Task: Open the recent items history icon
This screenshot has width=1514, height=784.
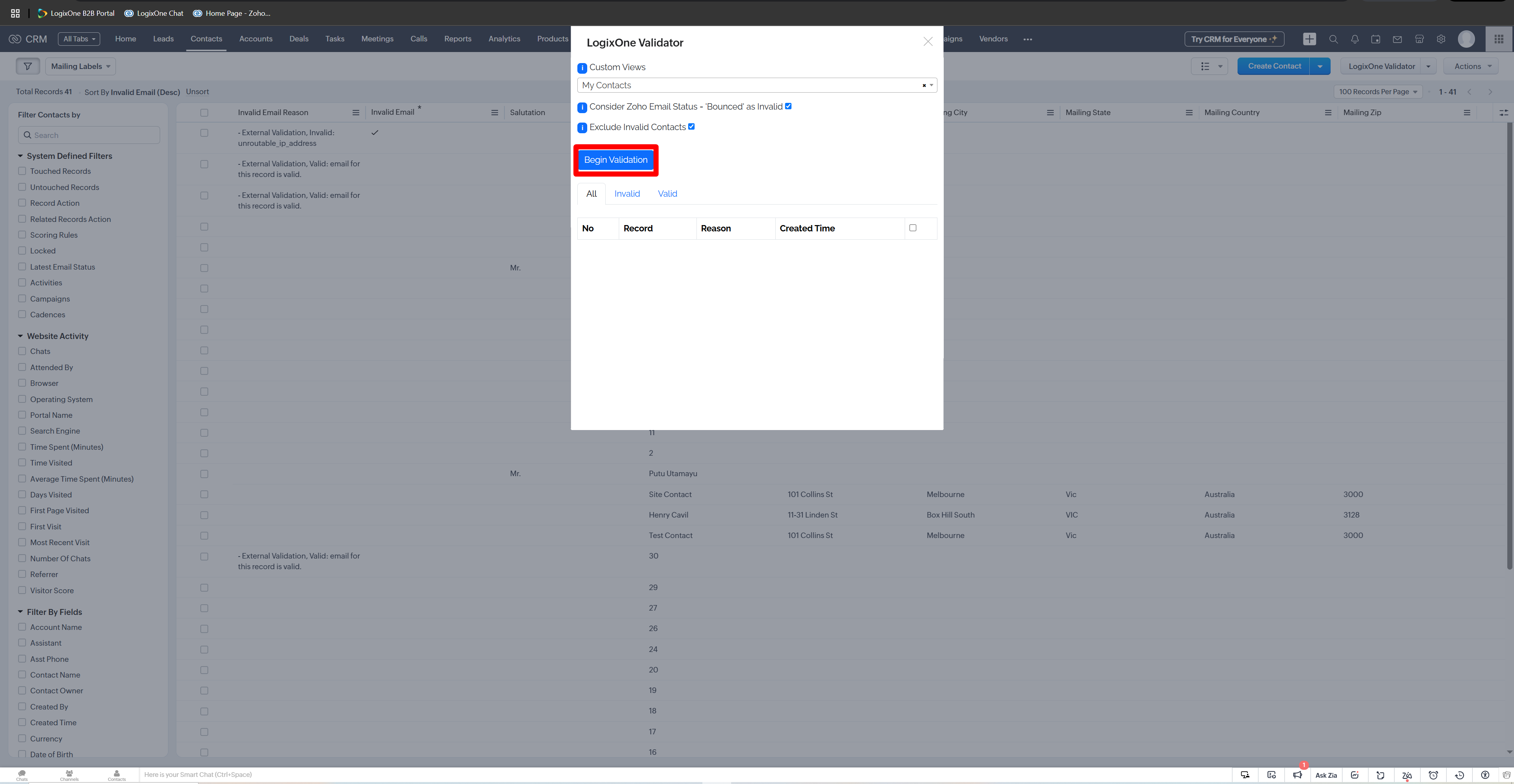Action: click(x=1459, y=775)
